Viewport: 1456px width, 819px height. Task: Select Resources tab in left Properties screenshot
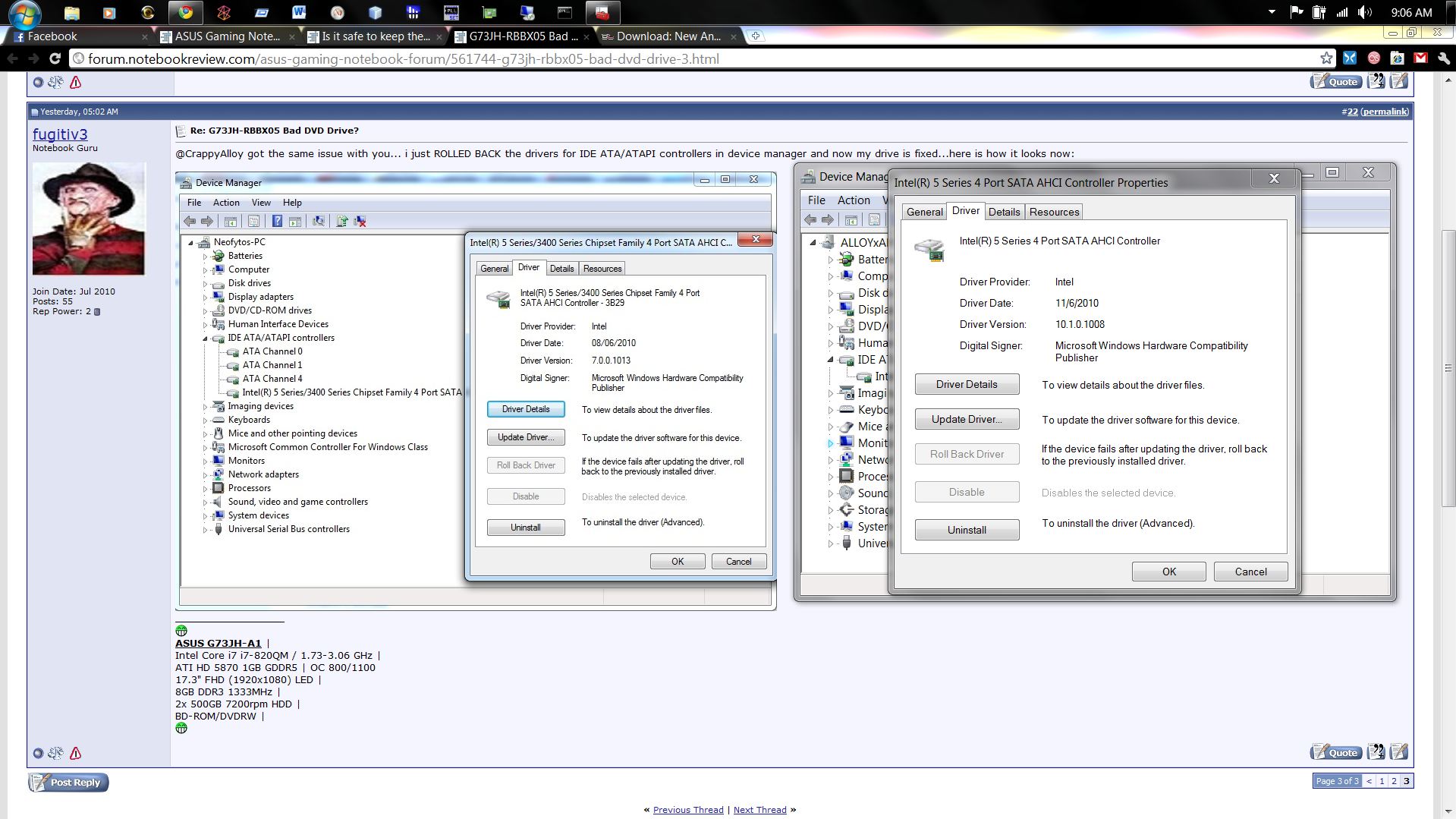602,269
